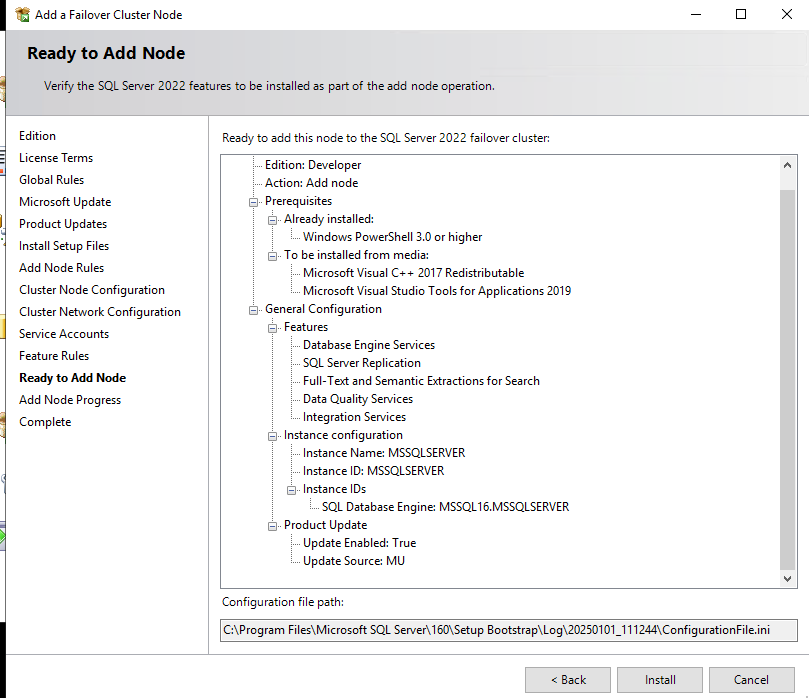809x698 pixels.
Task: Open Install Setup Files step
Action: (64, 246)
